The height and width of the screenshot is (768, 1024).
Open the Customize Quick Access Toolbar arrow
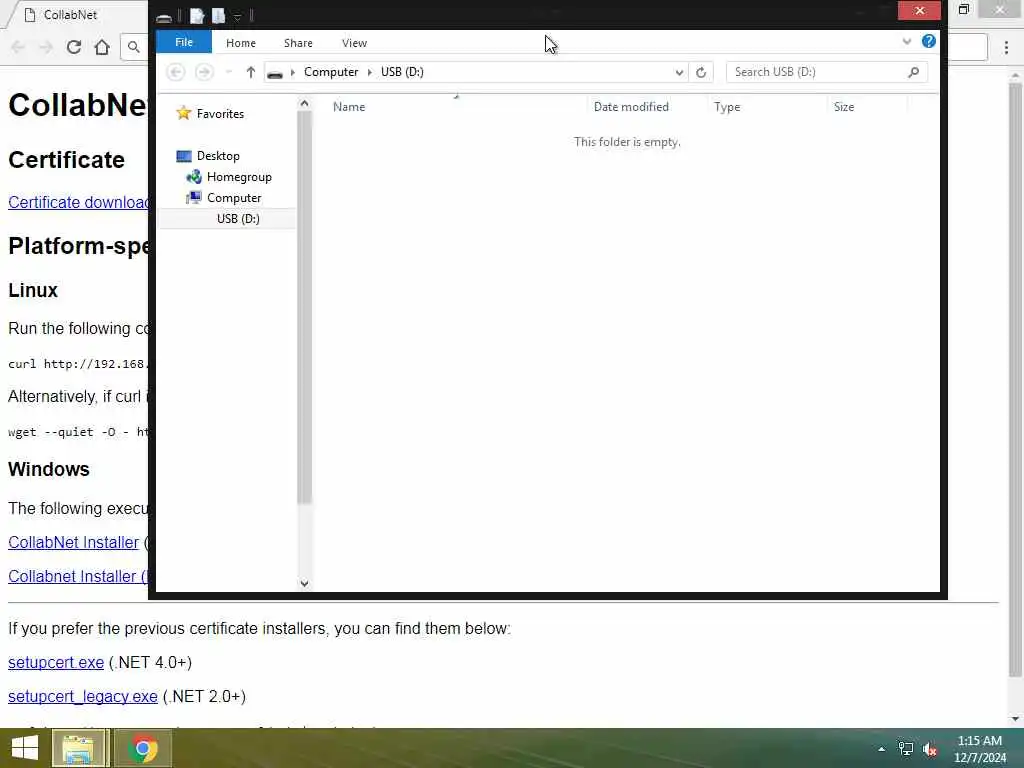[x=238, y=16]
